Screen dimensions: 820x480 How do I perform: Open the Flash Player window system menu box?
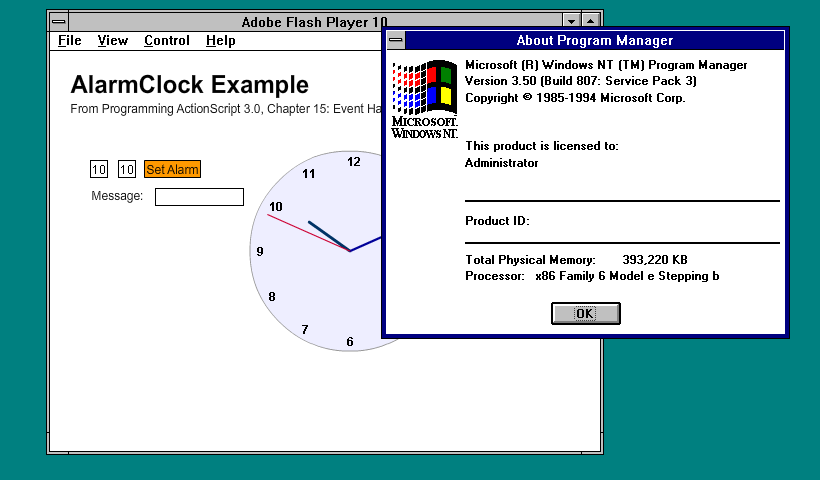pyautogui.click(x=59, y=22)
